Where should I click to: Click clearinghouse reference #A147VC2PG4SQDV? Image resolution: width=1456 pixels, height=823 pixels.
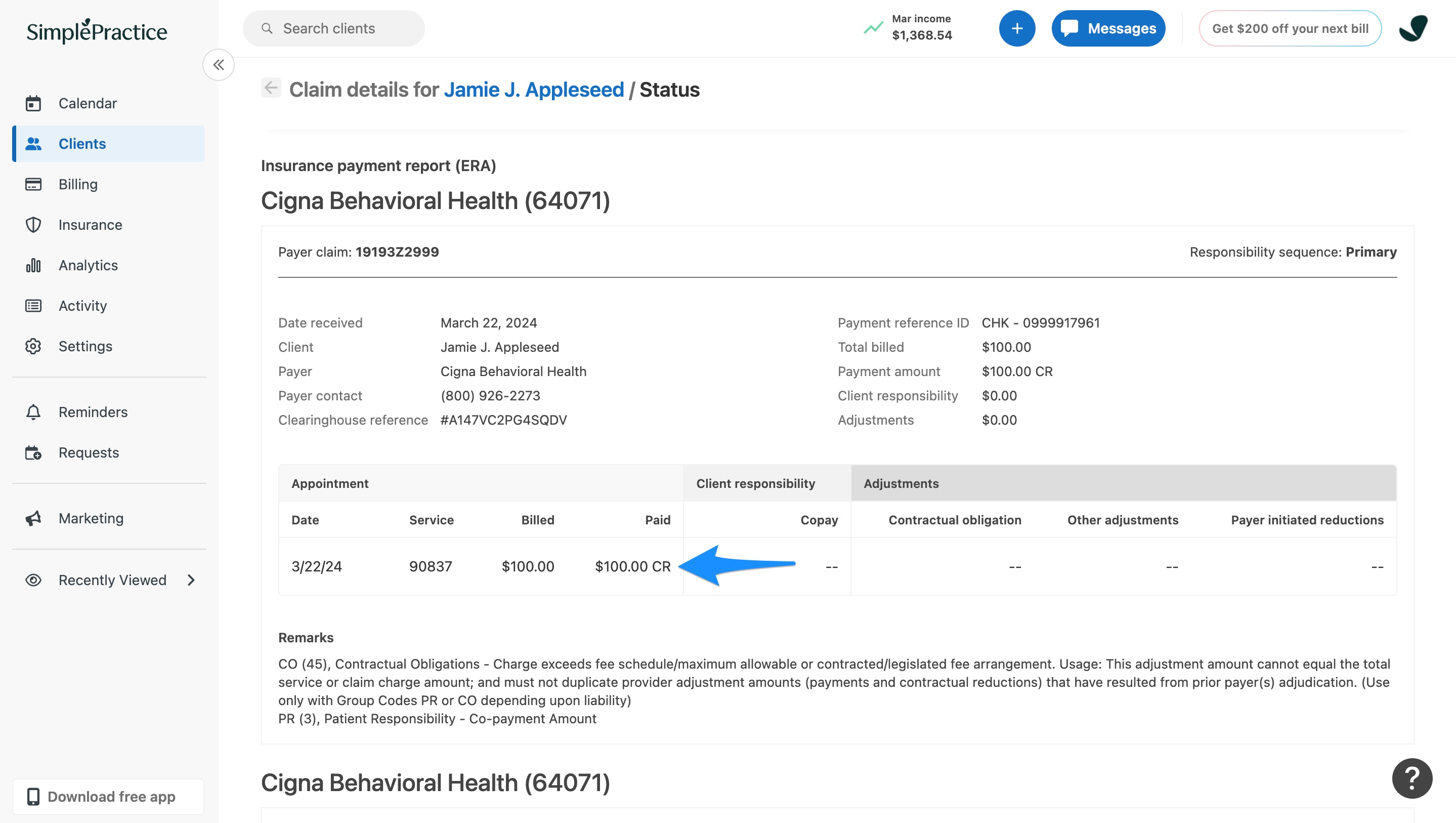pyautogui.click(x=503, y=420)
